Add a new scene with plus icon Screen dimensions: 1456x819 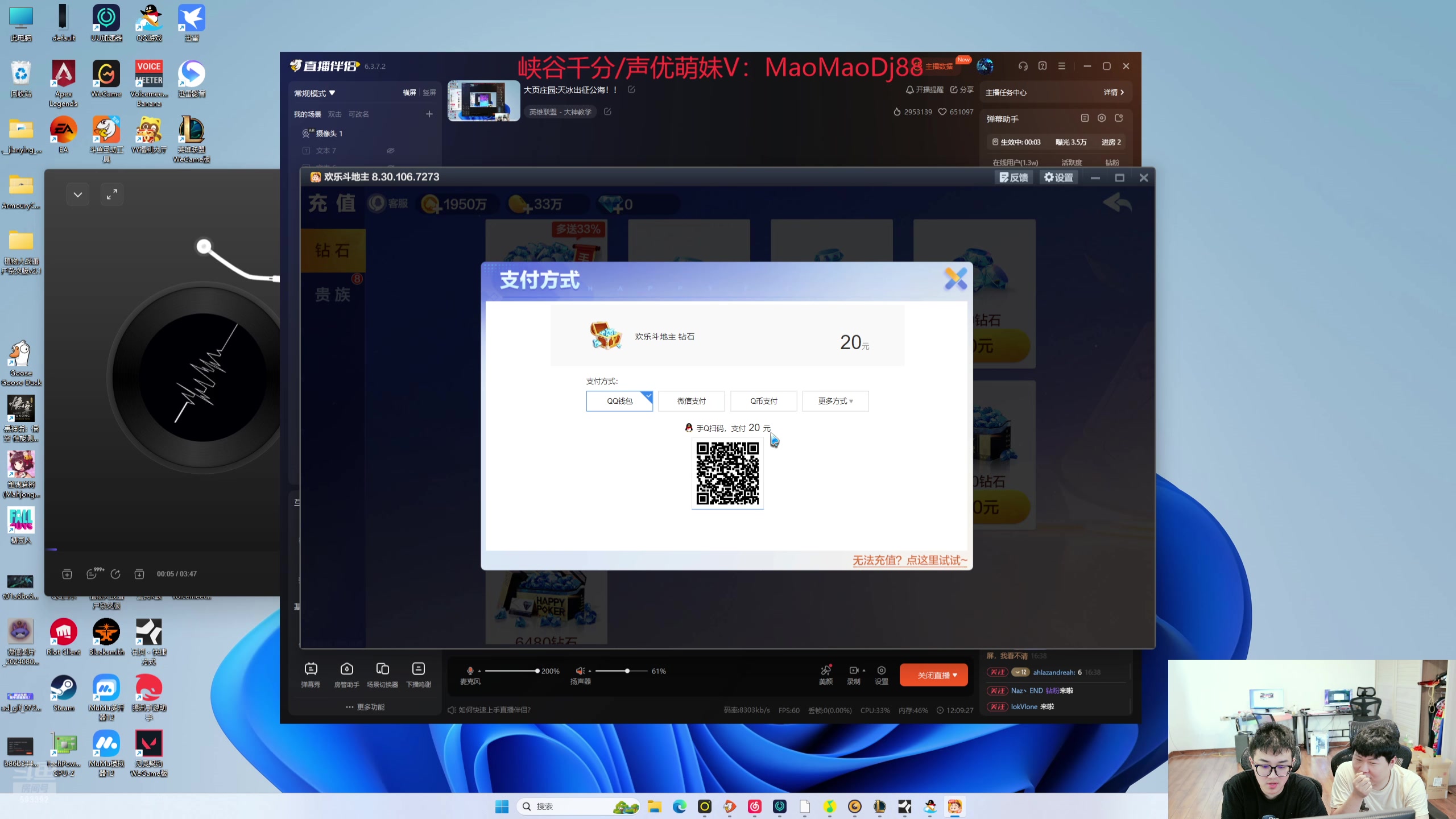click(x=429, y=114)
